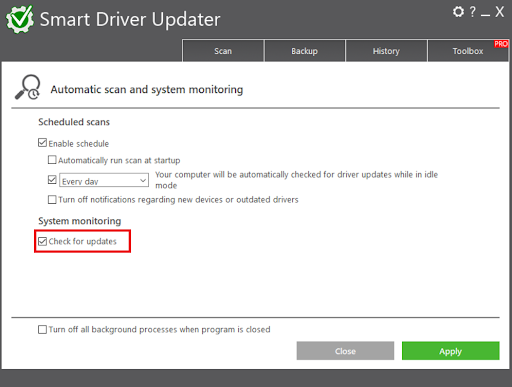Close the window with the X icon
This screenshot has height=387, width=512.
point(499,12)
